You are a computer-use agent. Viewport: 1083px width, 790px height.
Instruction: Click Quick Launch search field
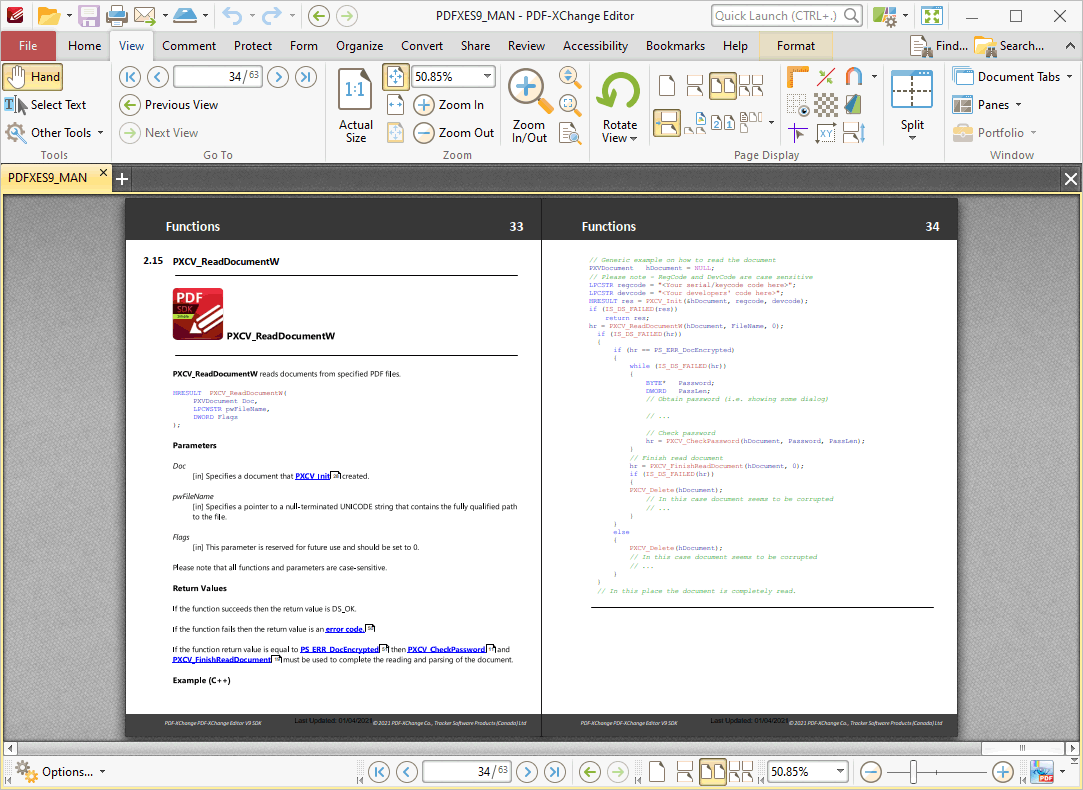click(786, 15)
